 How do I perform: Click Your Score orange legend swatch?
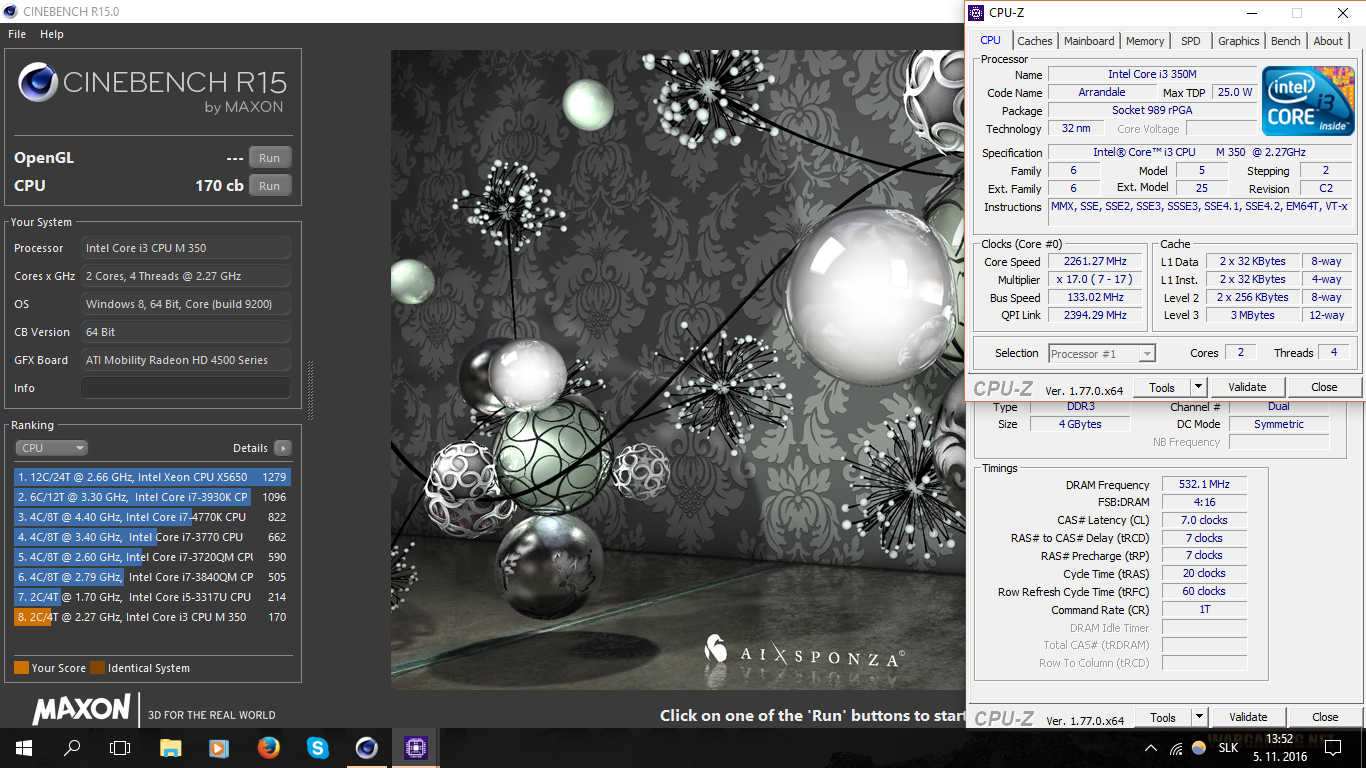21,668
